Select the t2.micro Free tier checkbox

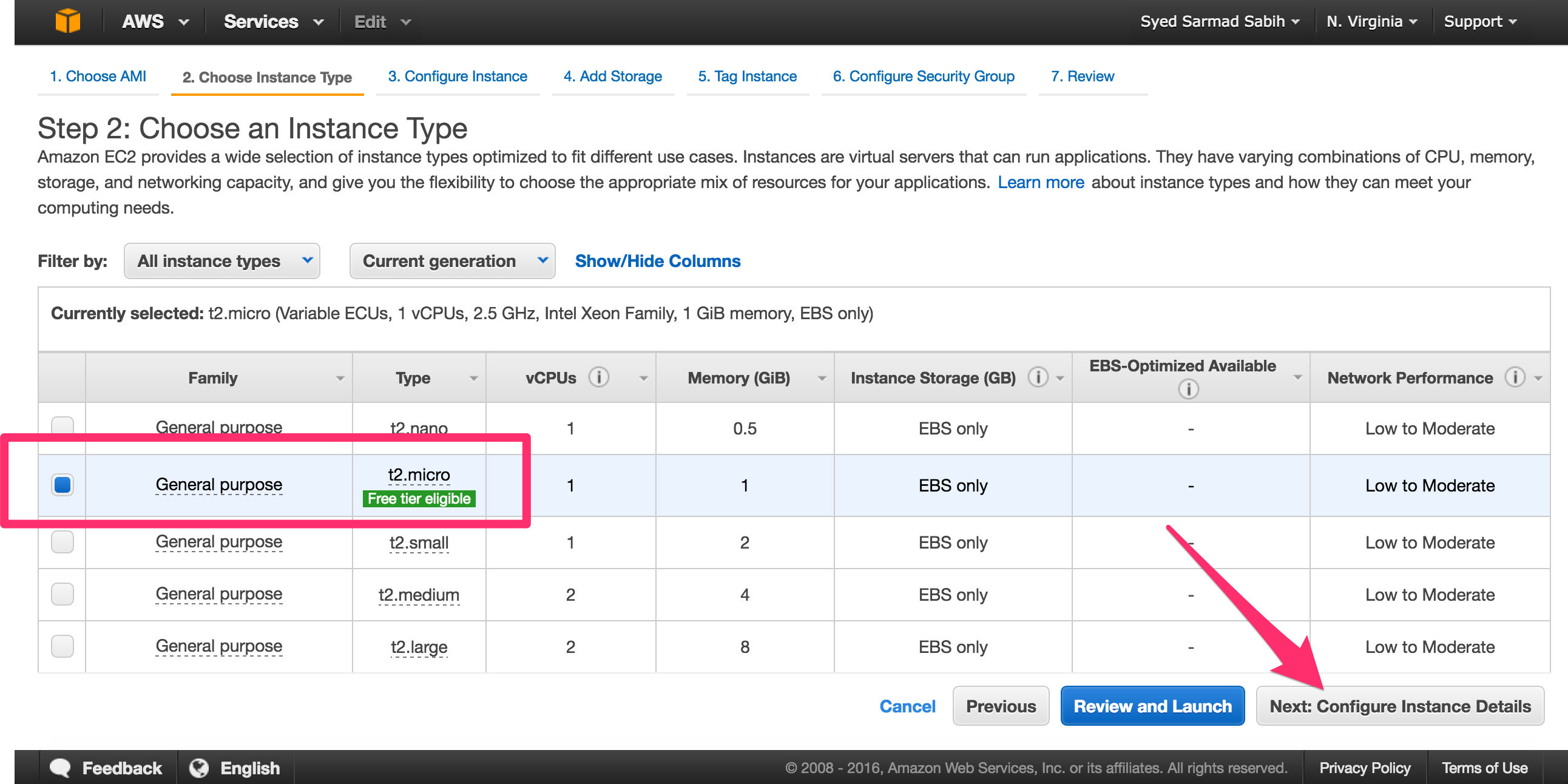point(62,484)
